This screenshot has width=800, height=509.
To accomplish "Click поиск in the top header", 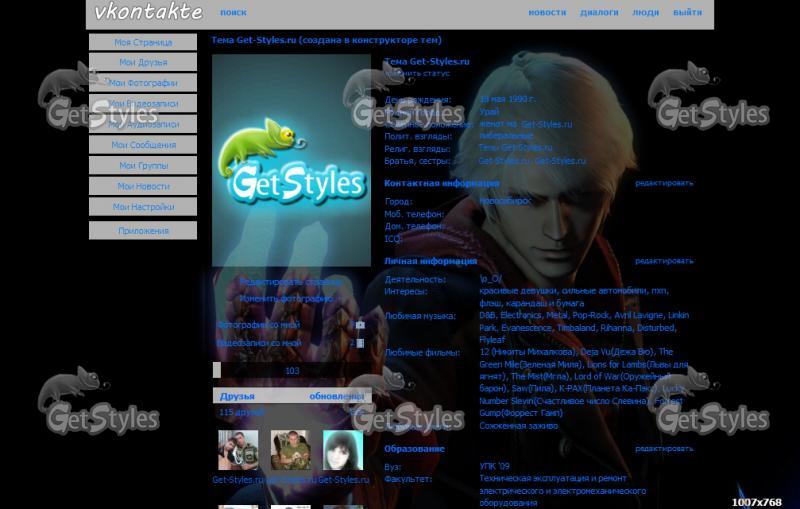I will [x=233, y=13].
